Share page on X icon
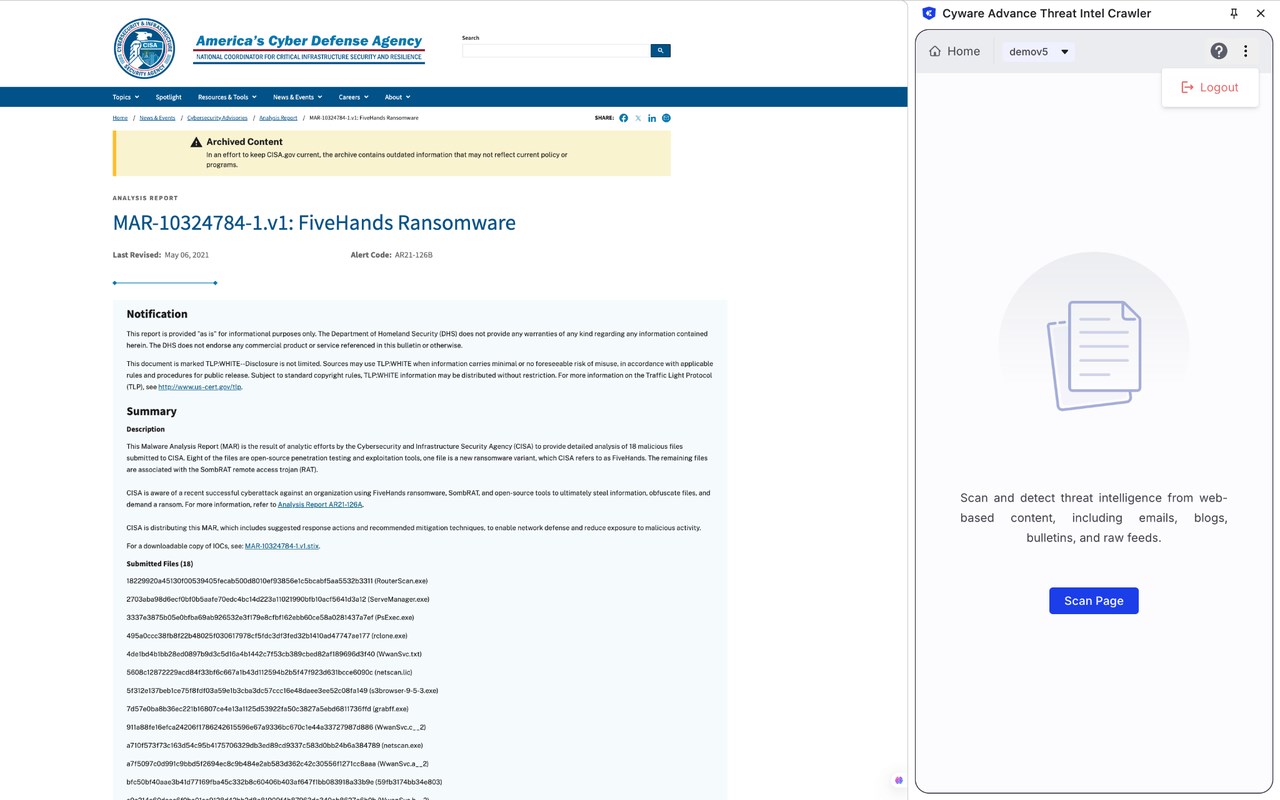This screenshot has height=800, width=1280. tap(638, 118)
